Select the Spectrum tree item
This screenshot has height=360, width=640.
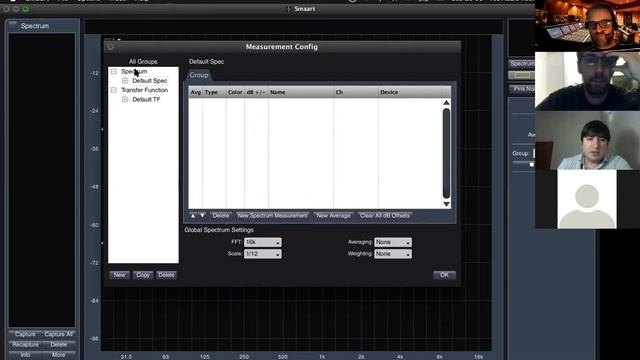[x=134, y=71]
